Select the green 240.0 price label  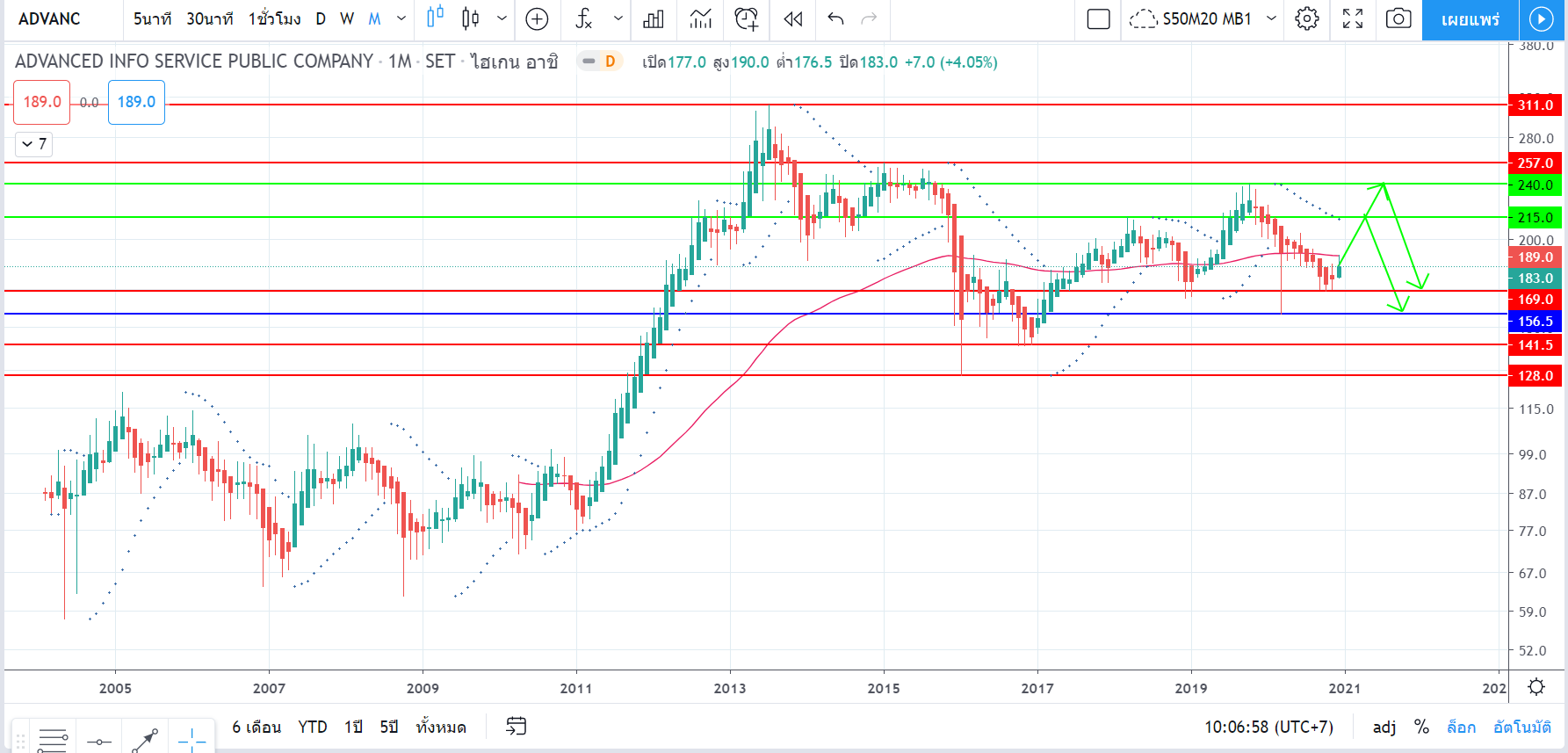pyautogui.click(x=1535, y=185)
